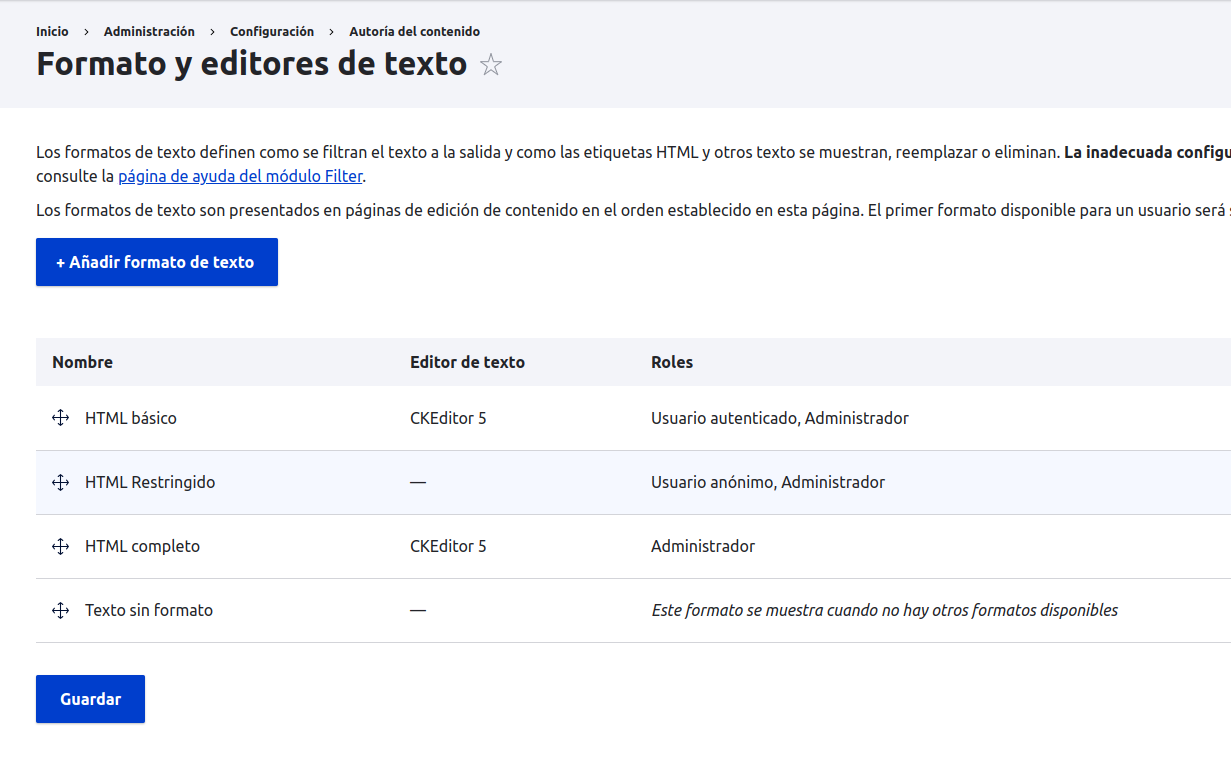Open the Autoría del contenido breadcrumb link
Image resolution: width=1231 pixels, height=776 pixels.
point(414,32)
